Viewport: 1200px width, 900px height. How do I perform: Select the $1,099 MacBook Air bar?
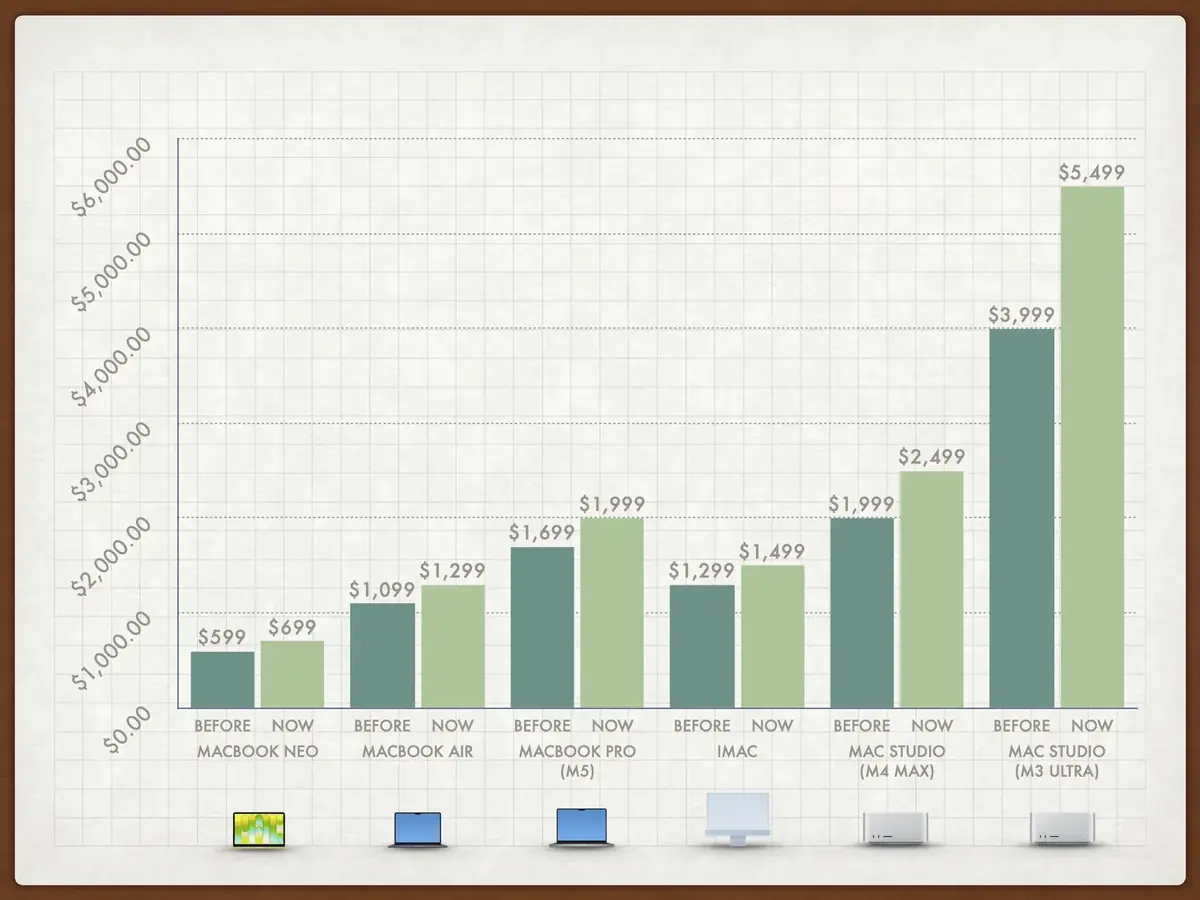click(x=382, y=656)
